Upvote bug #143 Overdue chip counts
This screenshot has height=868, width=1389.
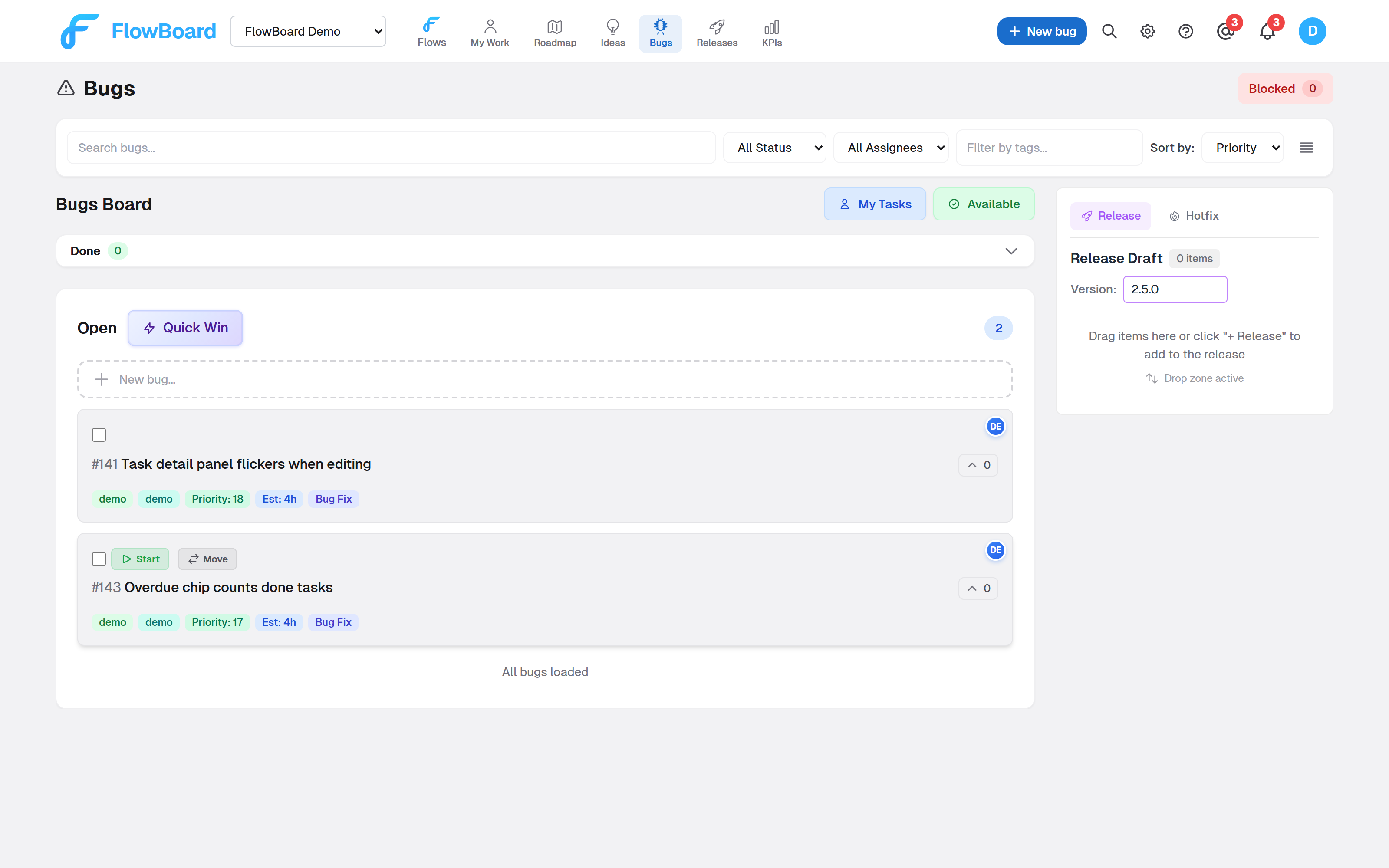click(978, 589)
